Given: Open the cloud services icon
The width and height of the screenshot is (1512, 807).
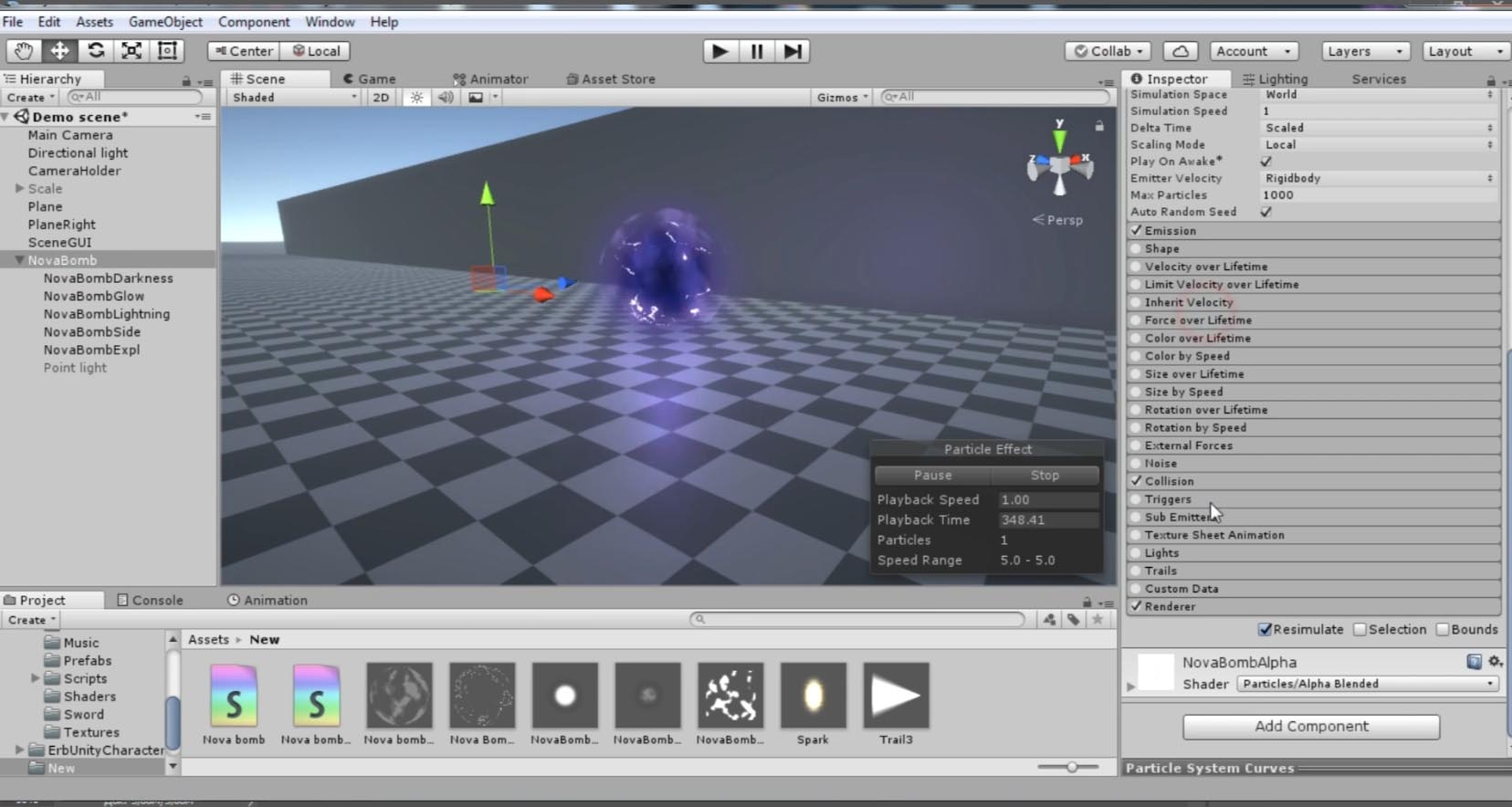Looking at the screenshot, I should (1180, 51).
